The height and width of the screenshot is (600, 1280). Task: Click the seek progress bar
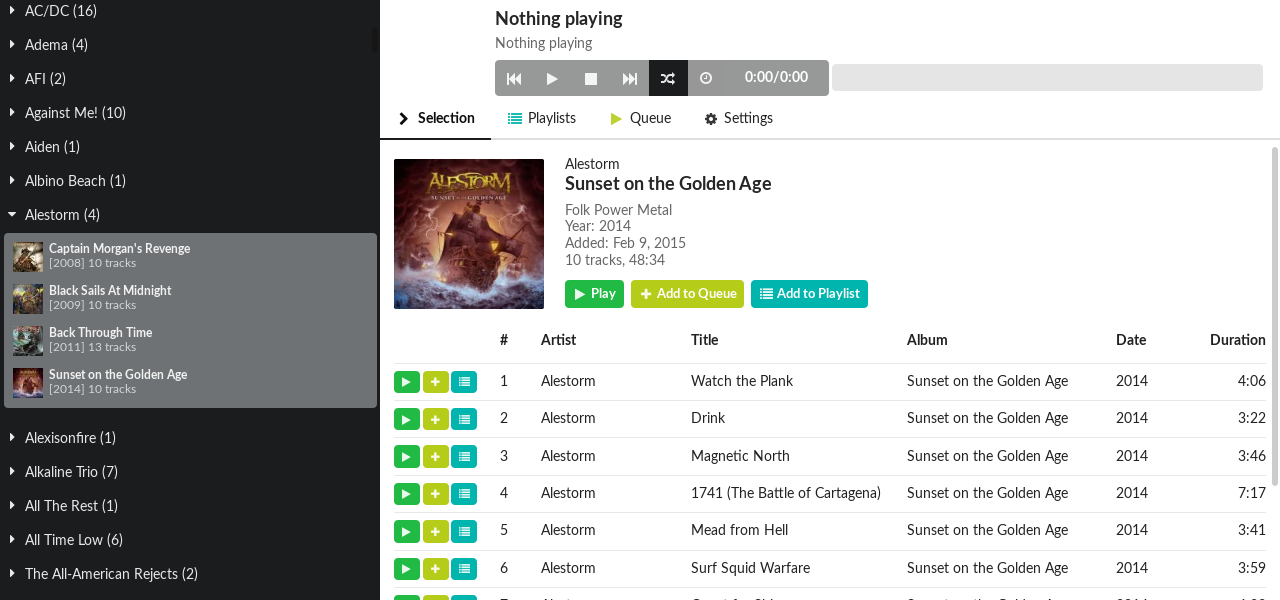coord(1046,78)
